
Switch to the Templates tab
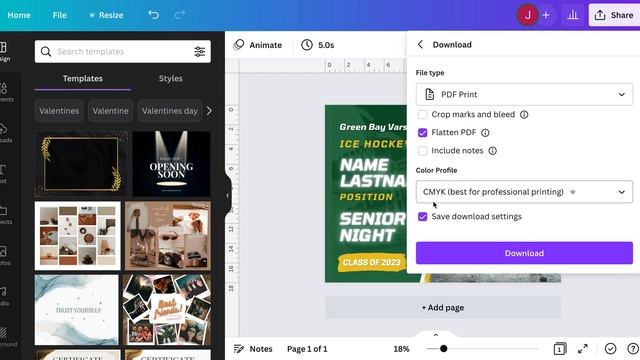tap(82, 78)
